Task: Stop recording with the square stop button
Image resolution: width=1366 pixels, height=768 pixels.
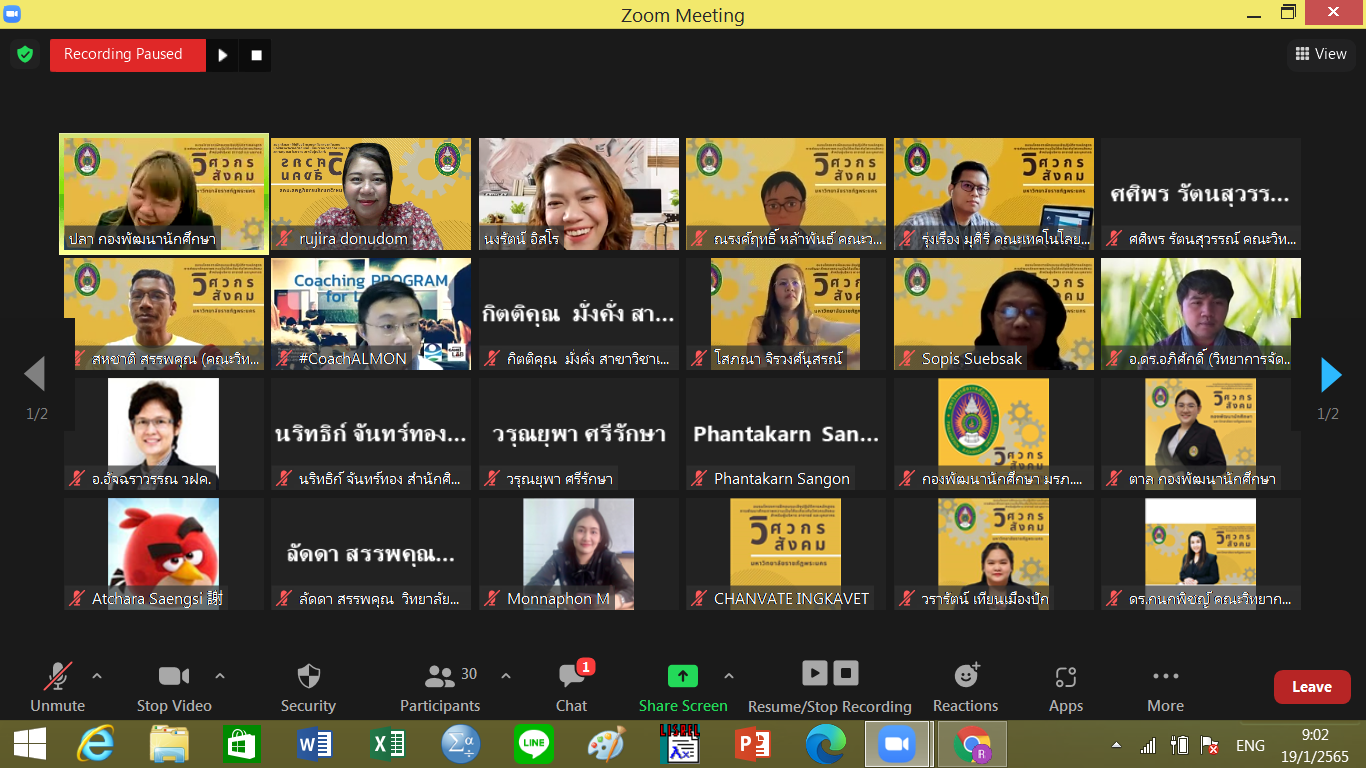Action: click(x=256, y=55)
